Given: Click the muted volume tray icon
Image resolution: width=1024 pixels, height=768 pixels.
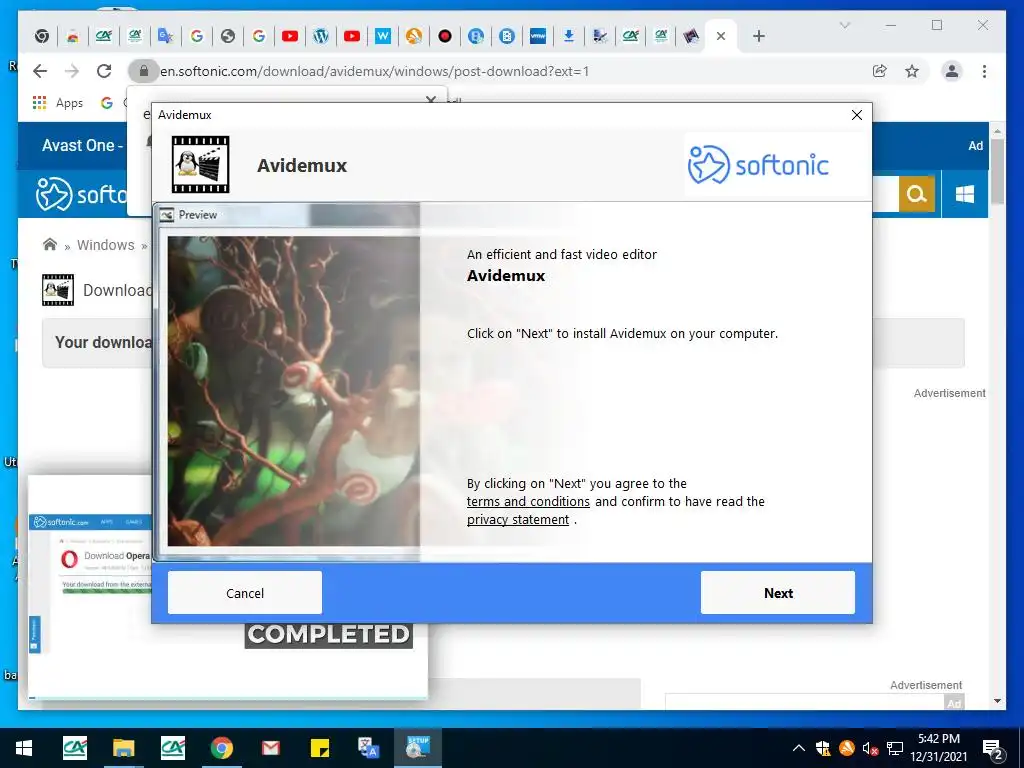Looking at the screenshot, I should (871, 748).
